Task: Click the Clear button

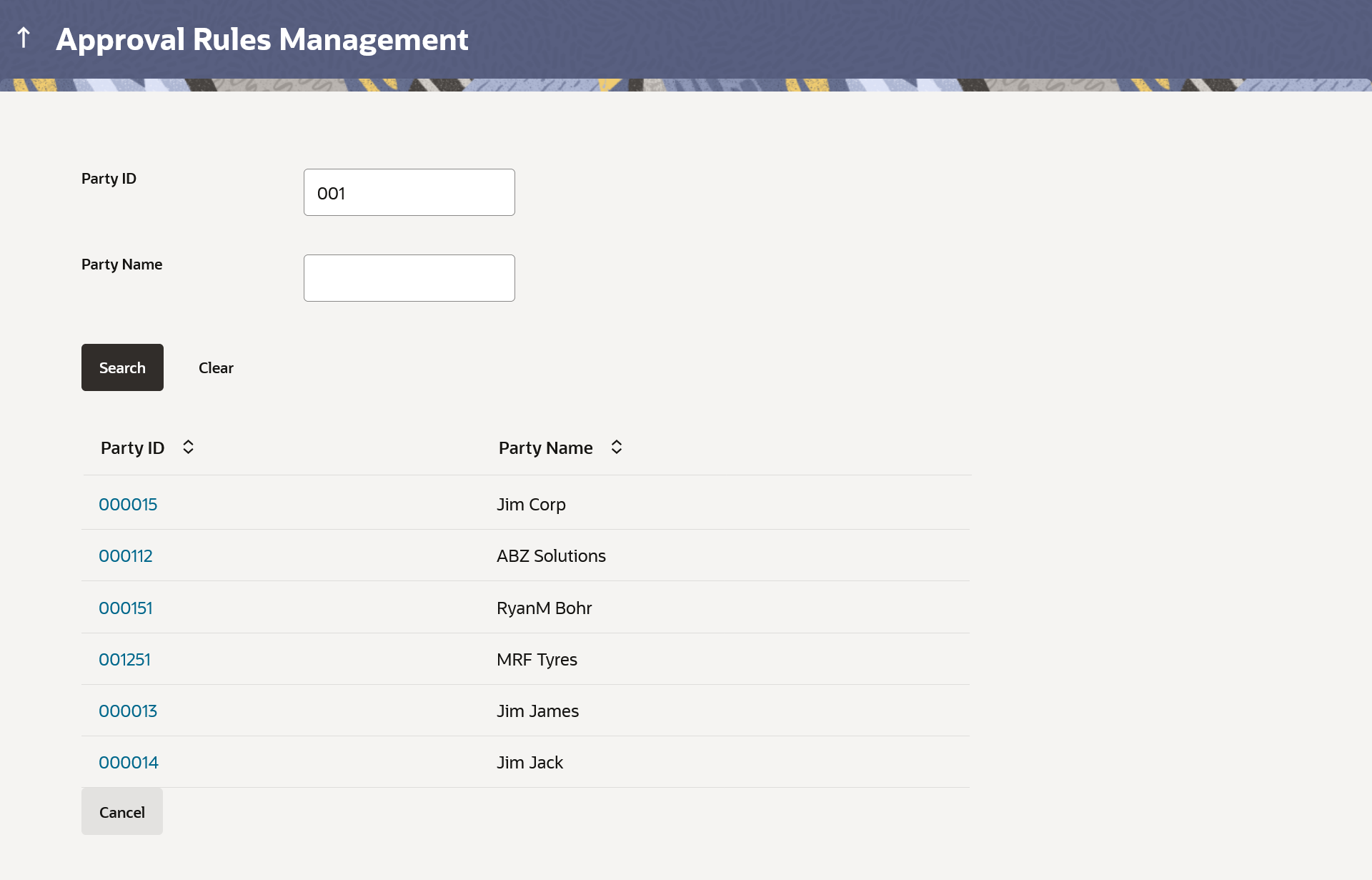Action: [x=216, y=368]
